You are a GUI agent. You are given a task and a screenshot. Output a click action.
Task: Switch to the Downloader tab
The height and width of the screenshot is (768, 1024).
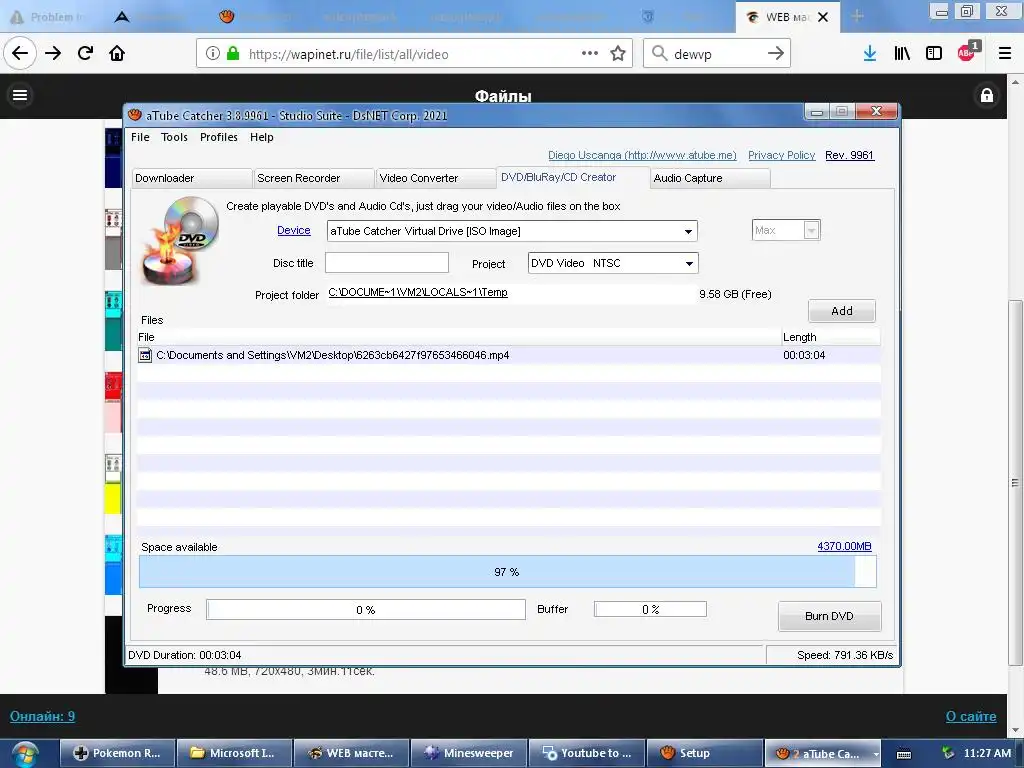191,178
